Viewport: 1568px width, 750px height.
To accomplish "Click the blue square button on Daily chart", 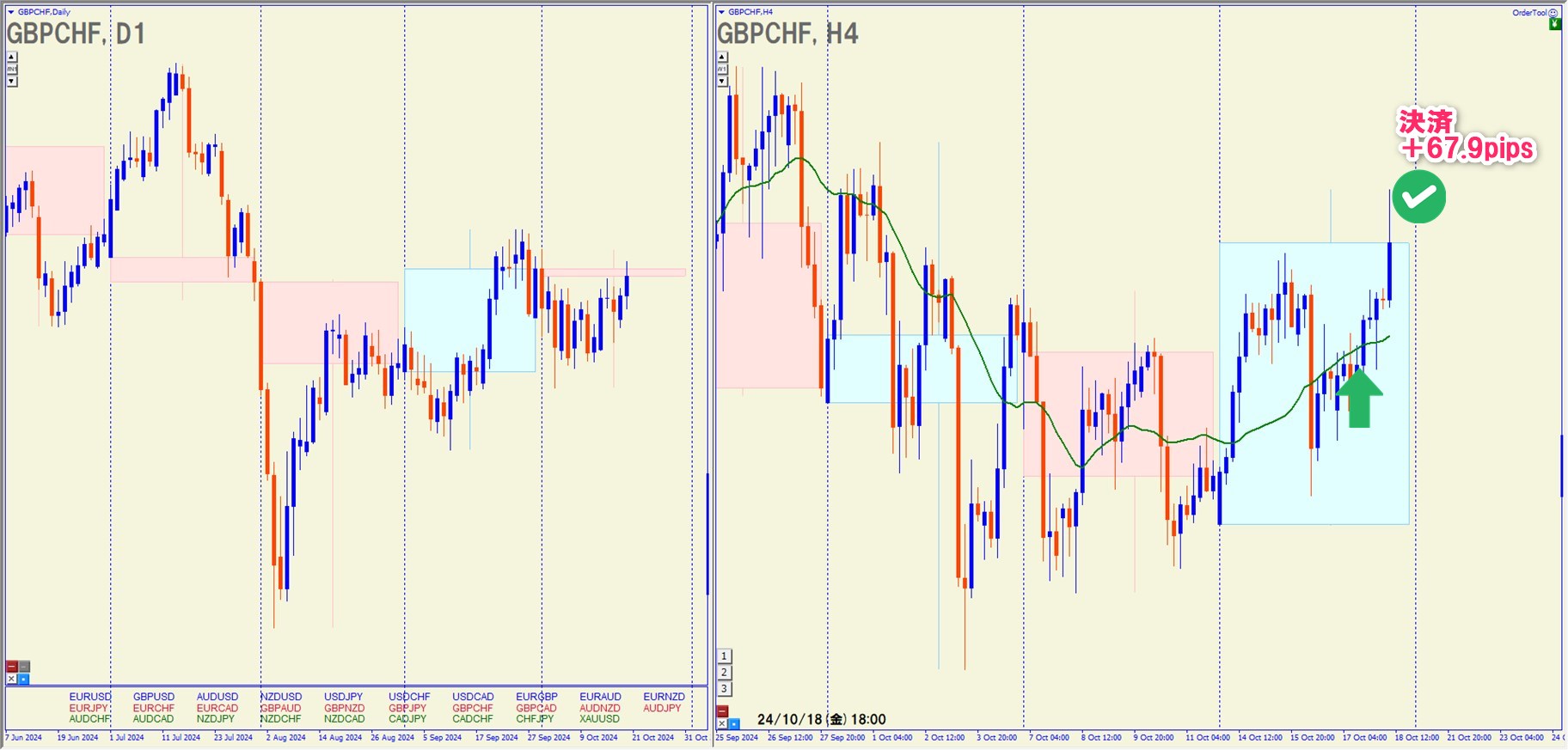I will (x=24, y=679).
